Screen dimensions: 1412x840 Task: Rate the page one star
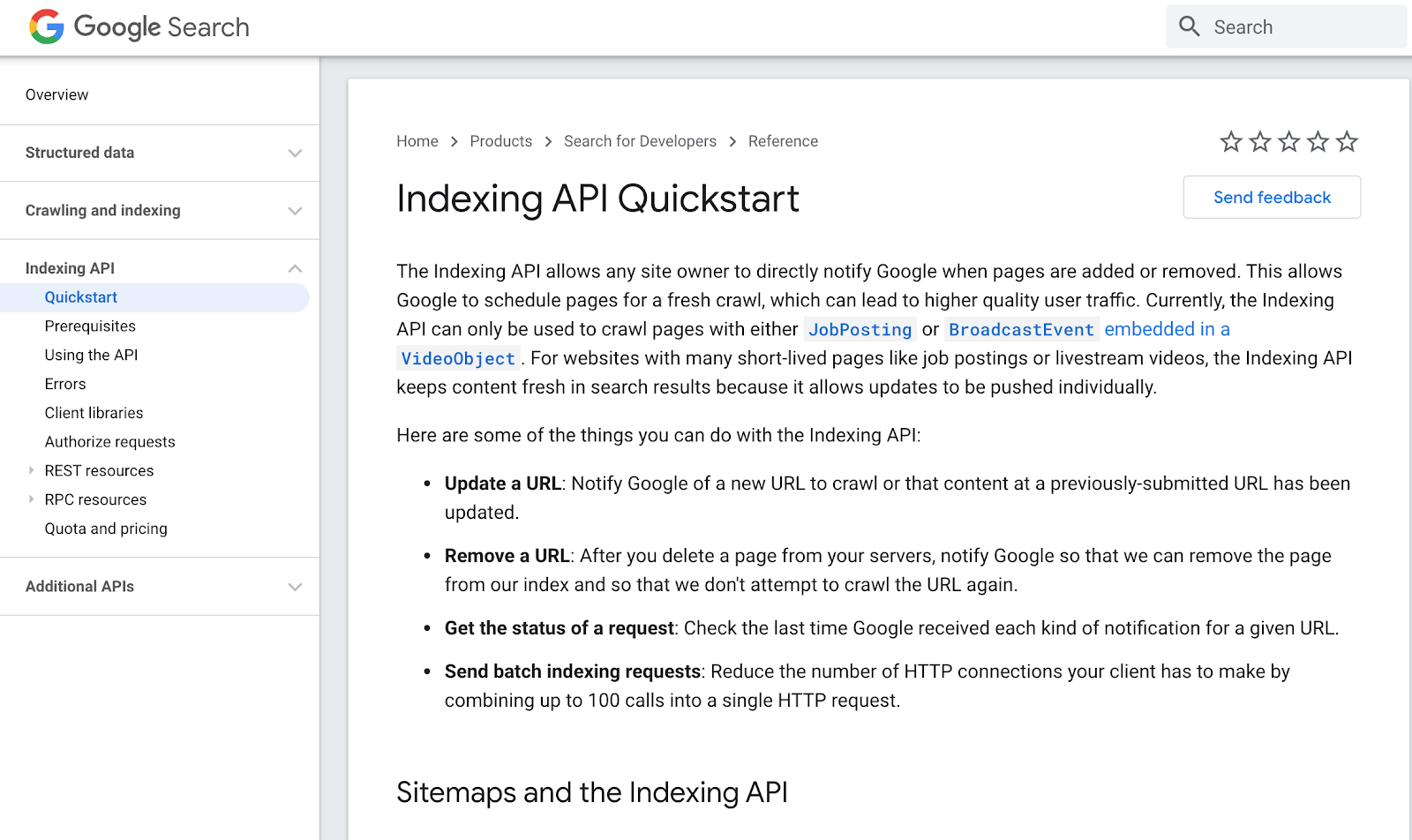tap(1231, 141)
